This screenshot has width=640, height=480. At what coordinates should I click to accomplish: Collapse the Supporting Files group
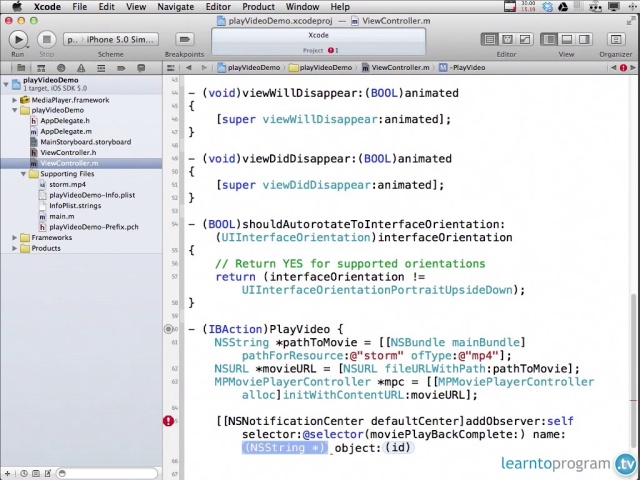[24, 174]
